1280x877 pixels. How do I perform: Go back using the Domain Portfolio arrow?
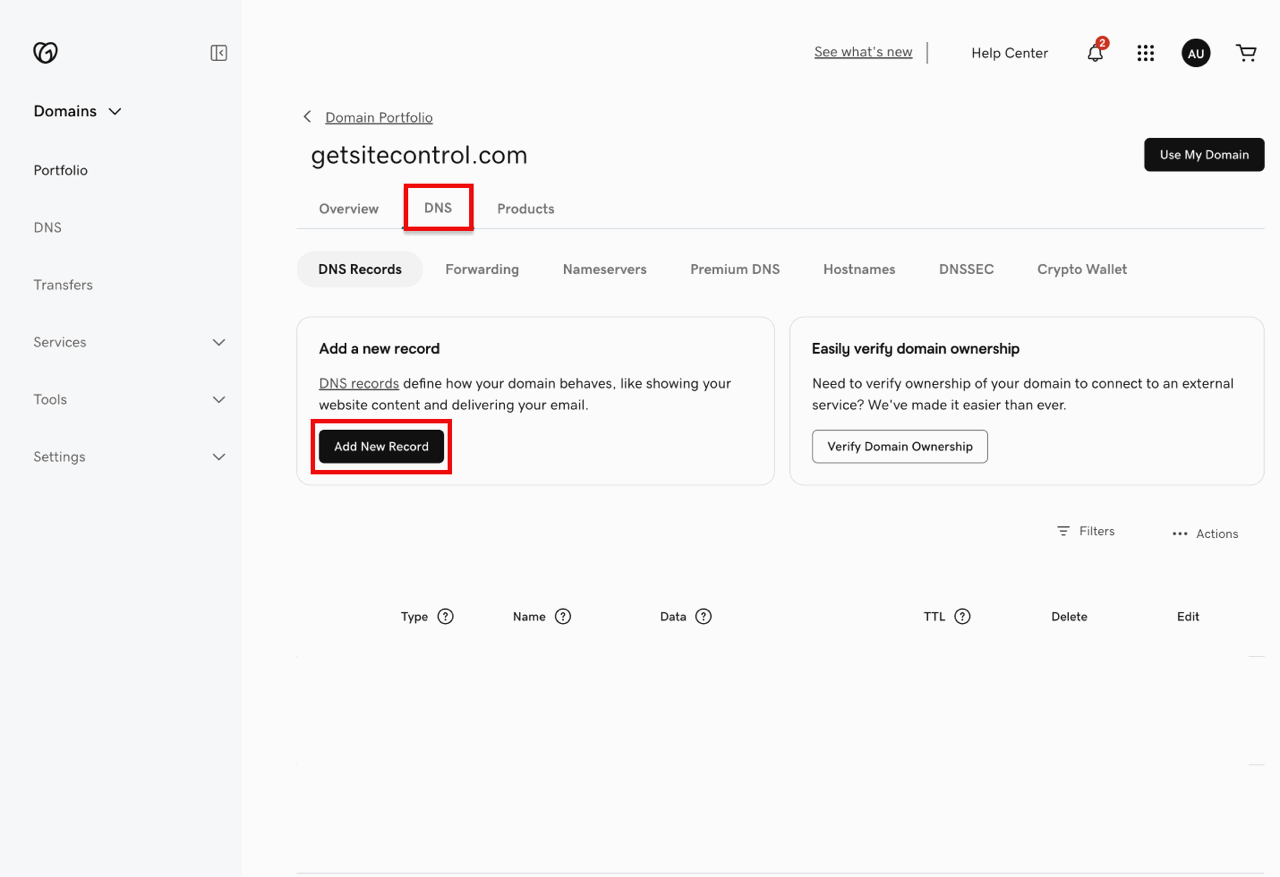pos(308,117)
